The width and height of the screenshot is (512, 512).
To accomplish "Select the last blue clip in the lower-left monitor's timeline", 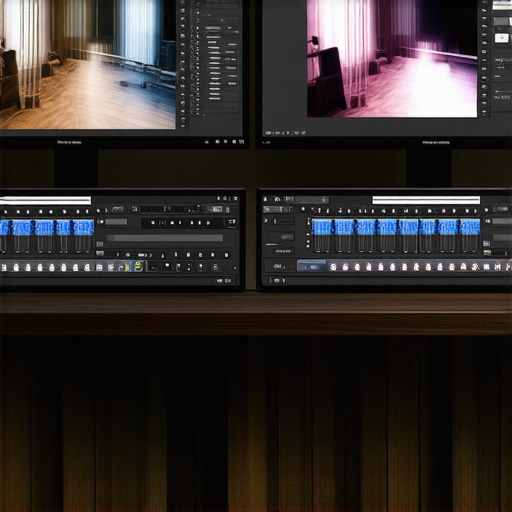I will point(84,227).
